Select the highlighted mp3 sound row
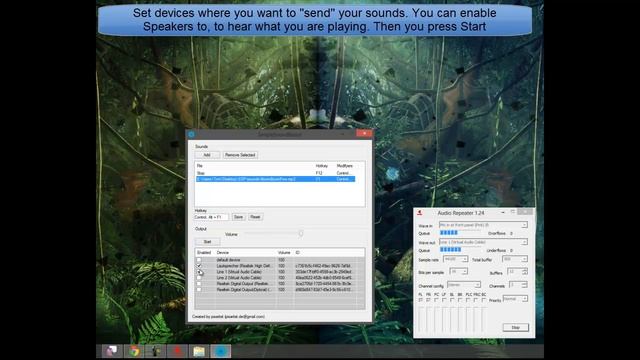The image size is (640, 360). [276, 179]
